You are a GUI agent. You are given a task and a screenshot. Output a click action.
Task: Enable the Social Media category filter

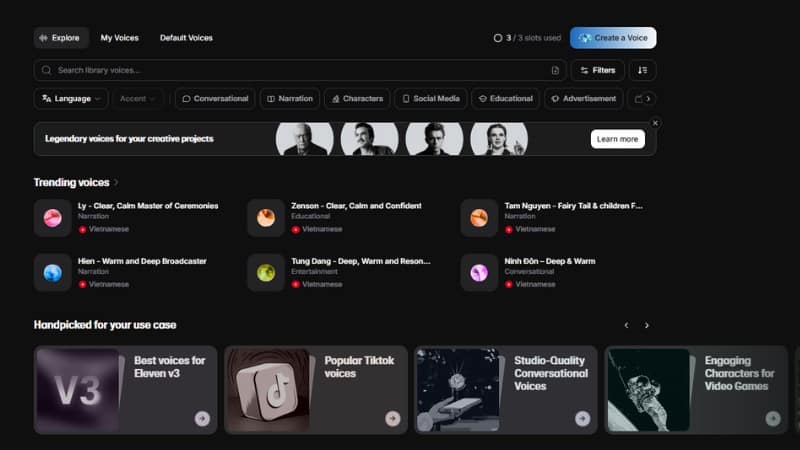click(x=430, y=99)
